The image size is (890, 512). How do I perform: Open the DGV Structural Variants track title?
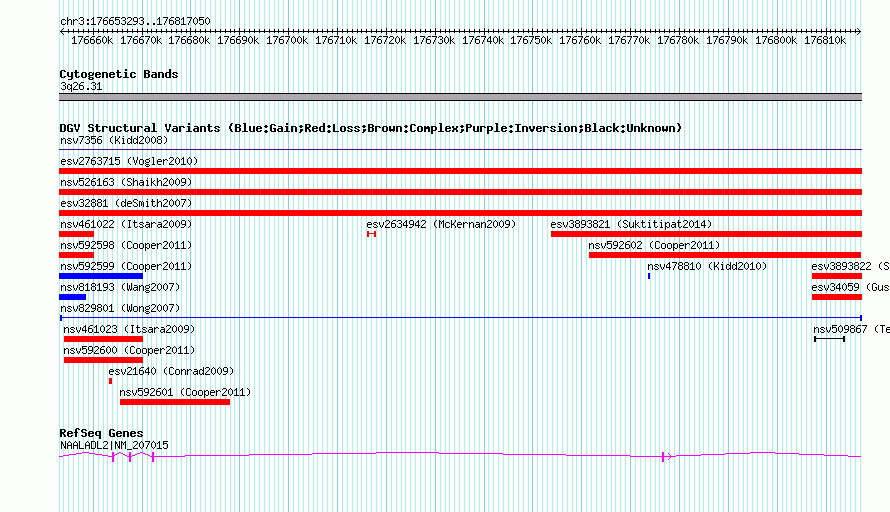[371, 128]
